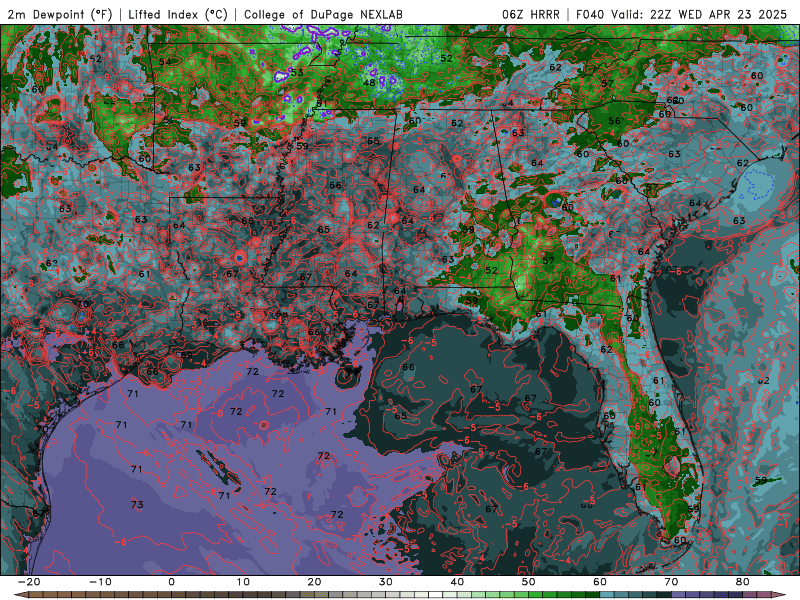Click the 20 label on the color scale
Screen dimensions: 800x600
pyautogui.click(x=314, y=582)
